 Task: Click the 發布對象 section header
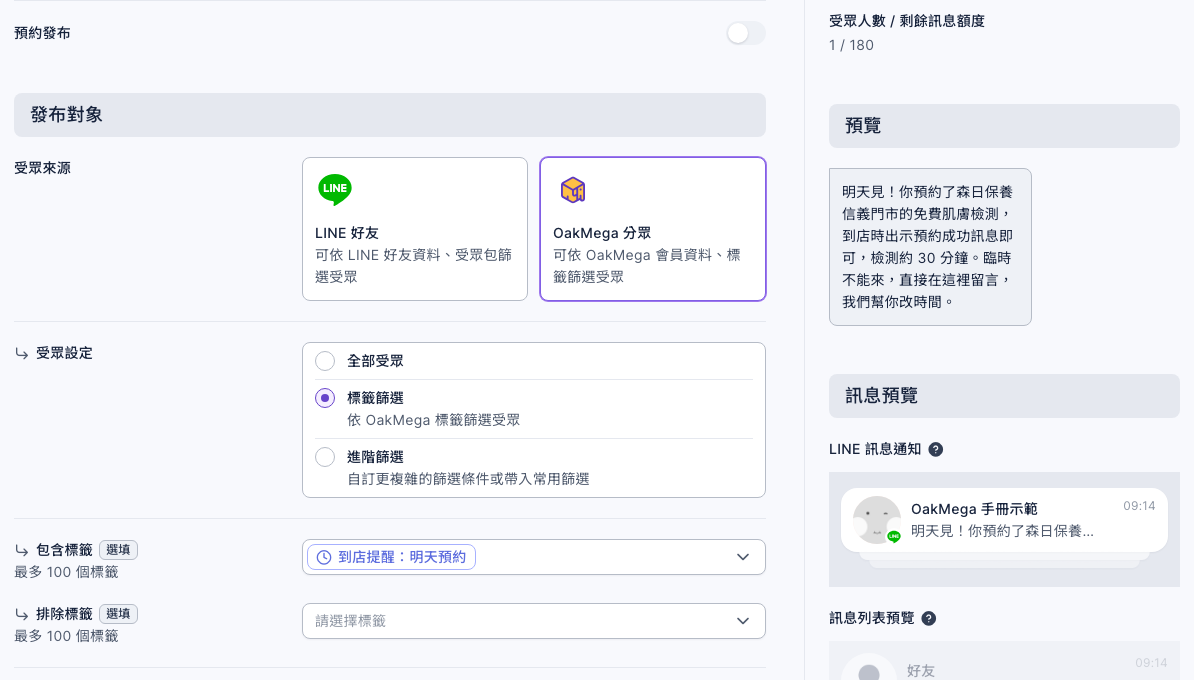coord(390,115)
